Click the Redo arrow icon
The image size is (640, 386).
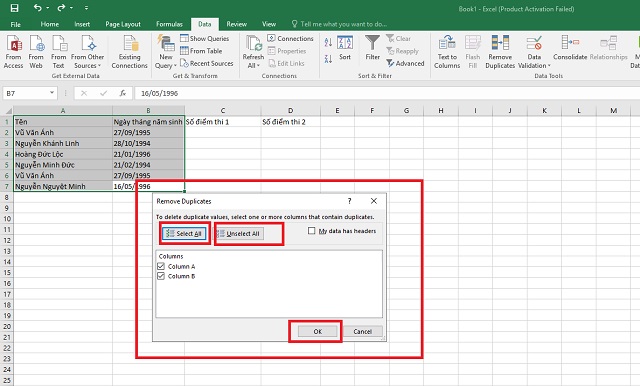click(x=61, y=8)
